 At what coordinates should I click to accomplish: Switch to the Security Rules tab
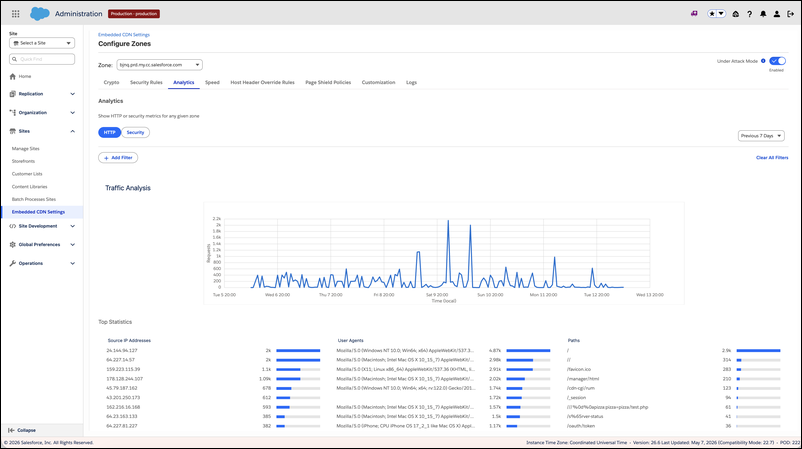point(146,82)
